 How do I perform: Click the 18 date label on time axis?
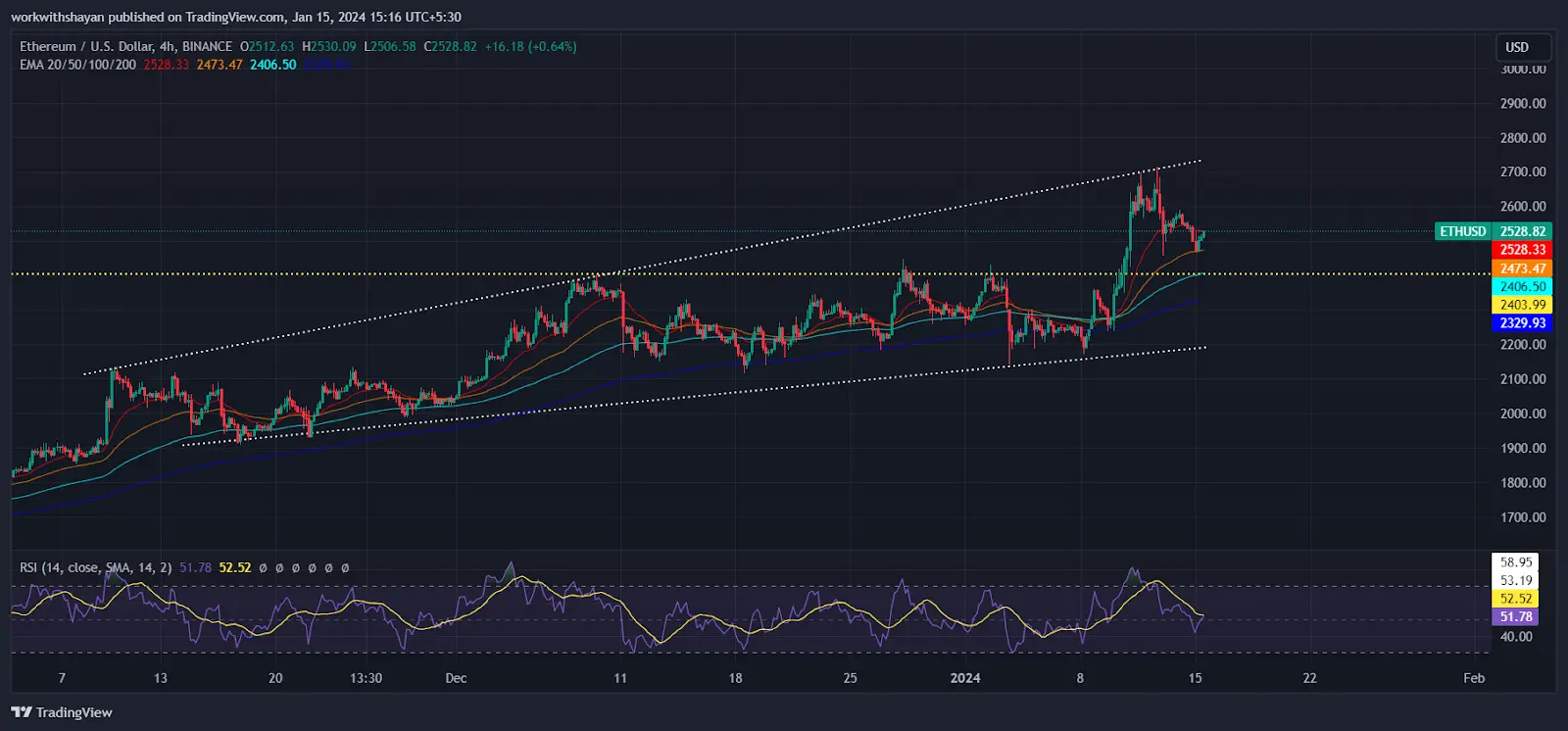click(x=735, y=678)
